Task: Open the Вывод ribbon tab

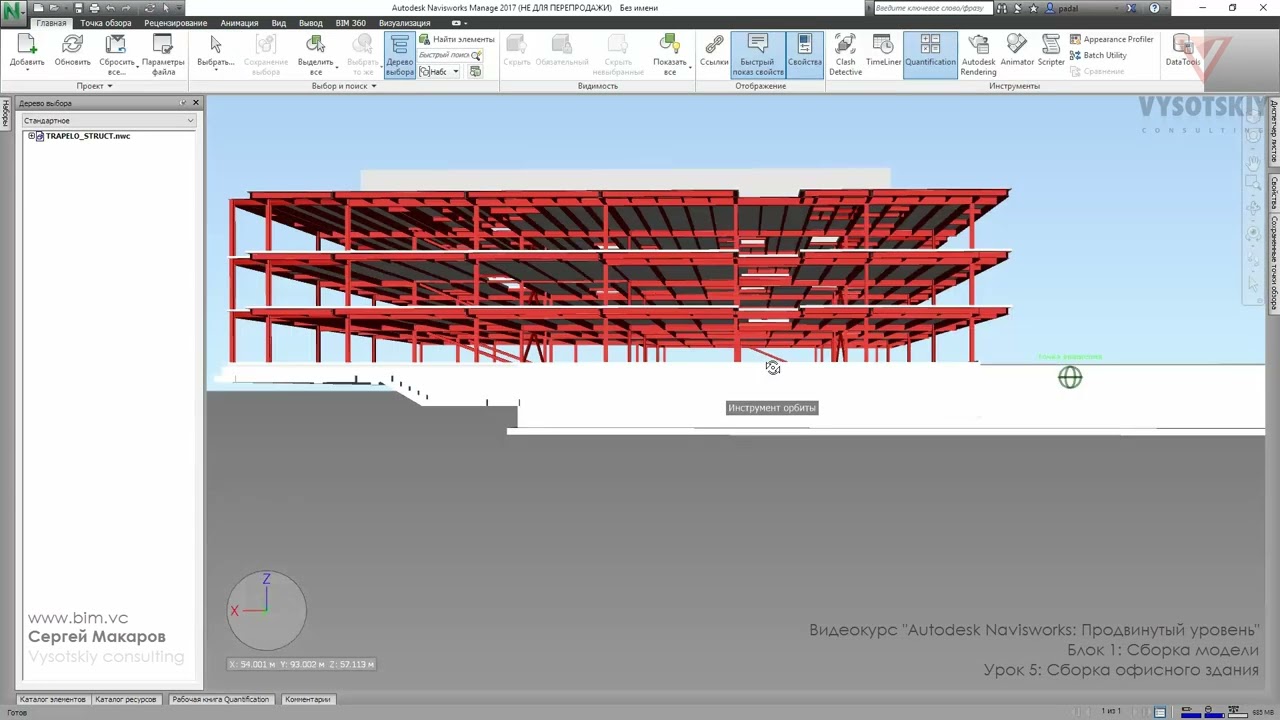Action: [311, 23]
